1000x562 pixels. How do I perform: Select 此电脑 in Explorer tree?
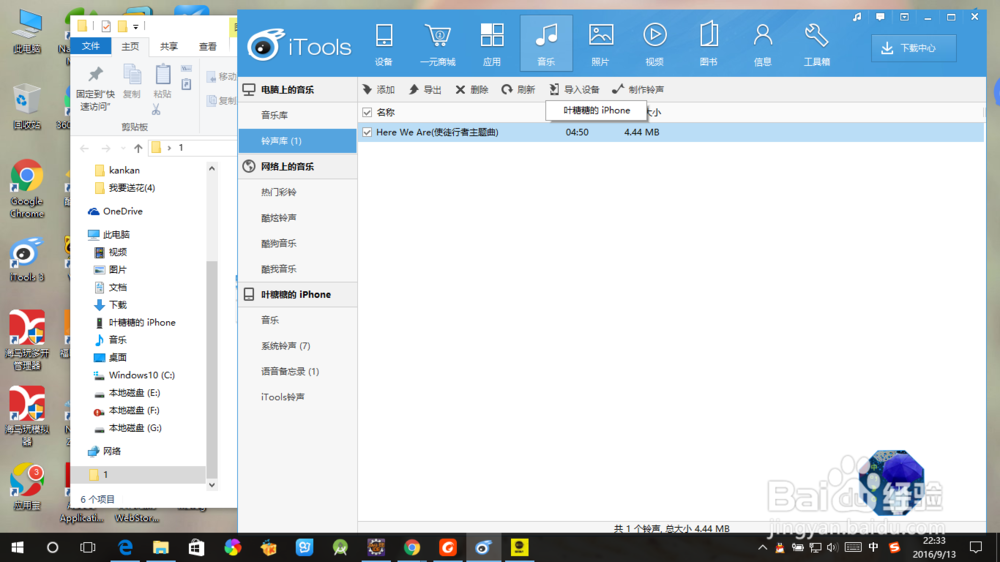pyautogui.click(x=109, y=235)
